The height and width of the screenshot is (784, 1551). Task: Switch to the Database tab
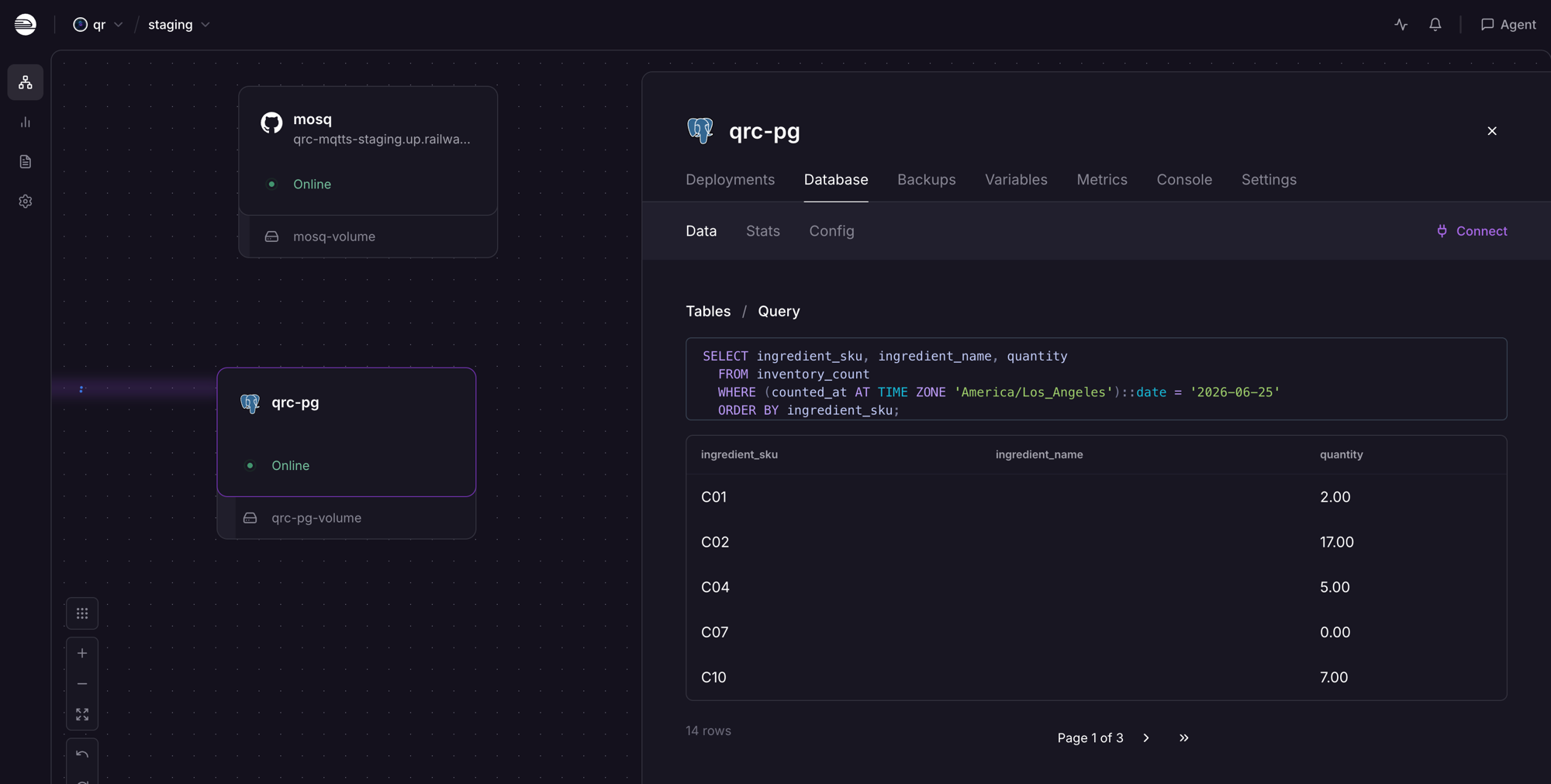[x=836, y=180]
